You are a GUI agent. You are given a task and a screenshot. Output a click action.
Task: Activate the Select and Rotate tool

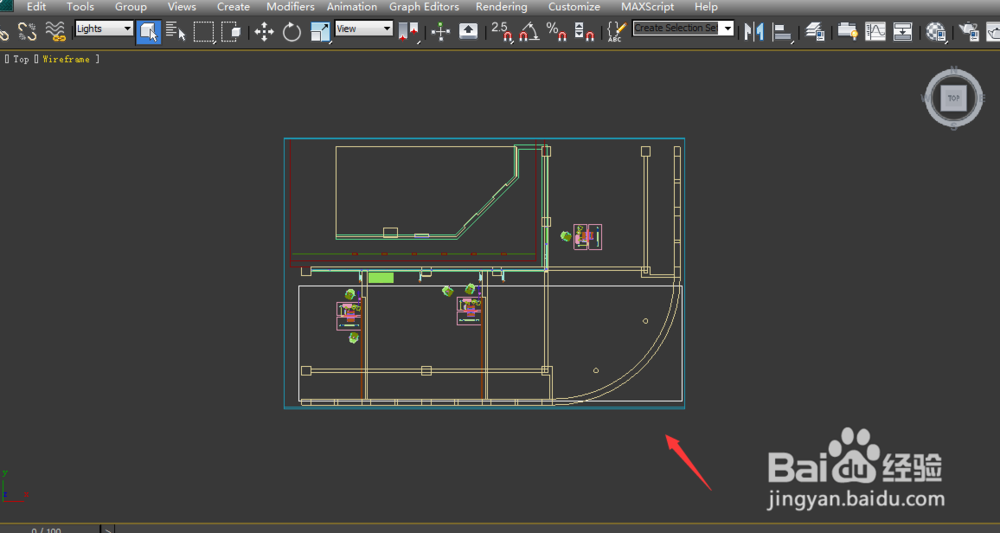291,31
